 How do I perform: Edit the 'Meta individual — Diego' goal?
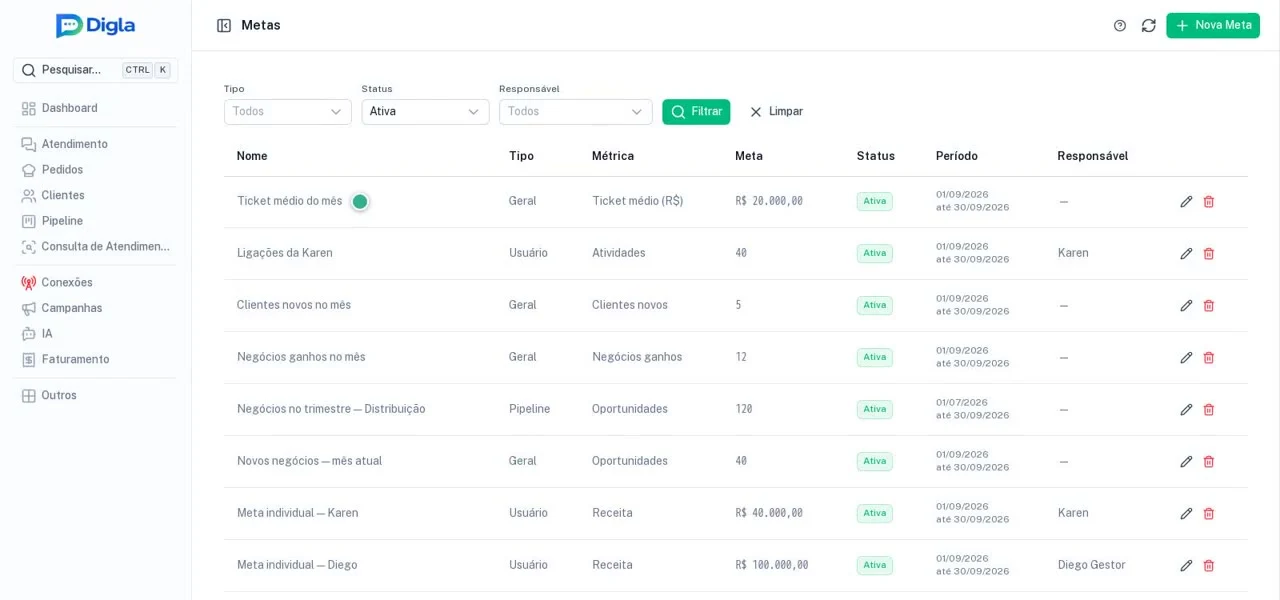pos(1186,566)
